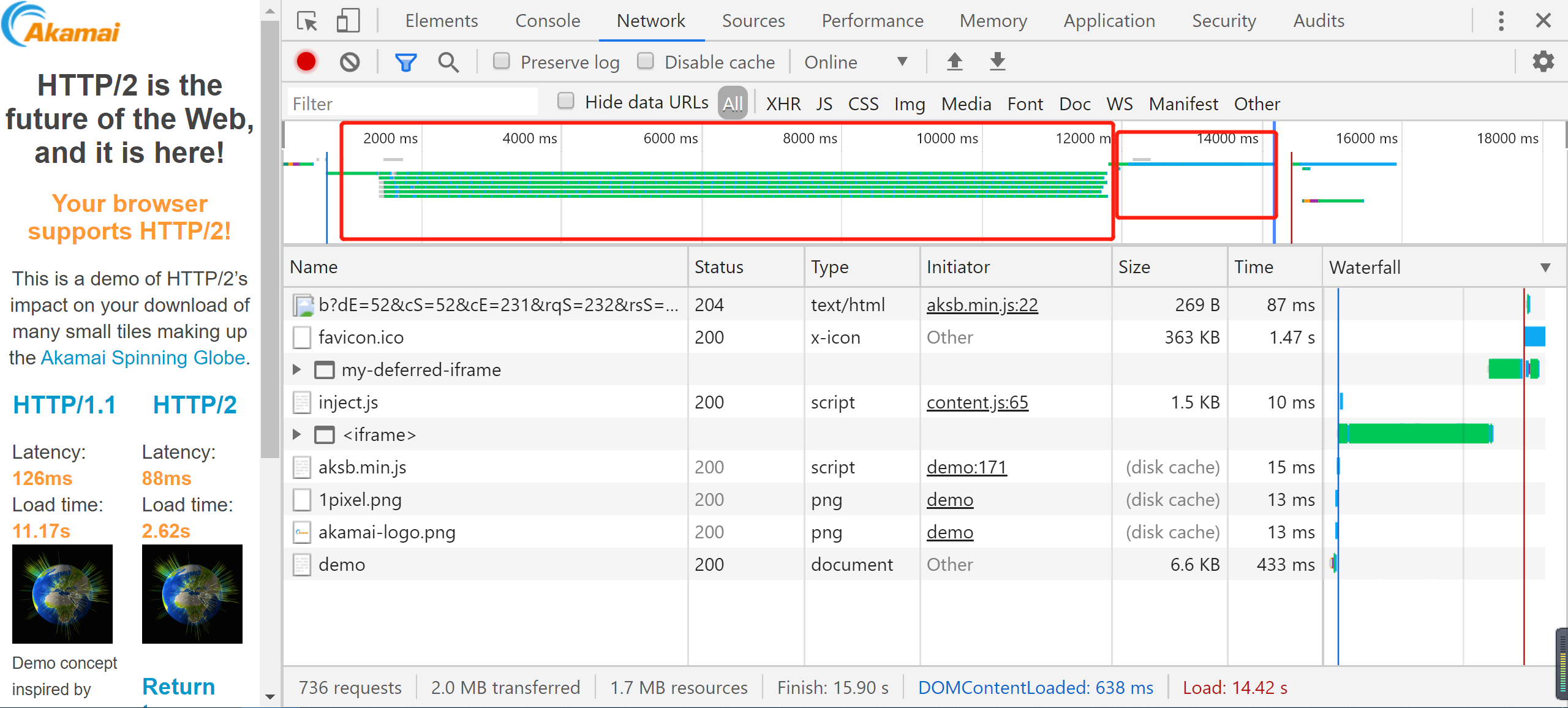Sort by the Size column header
This screenshot has height=708, width=1568.
click(1169, 267)
